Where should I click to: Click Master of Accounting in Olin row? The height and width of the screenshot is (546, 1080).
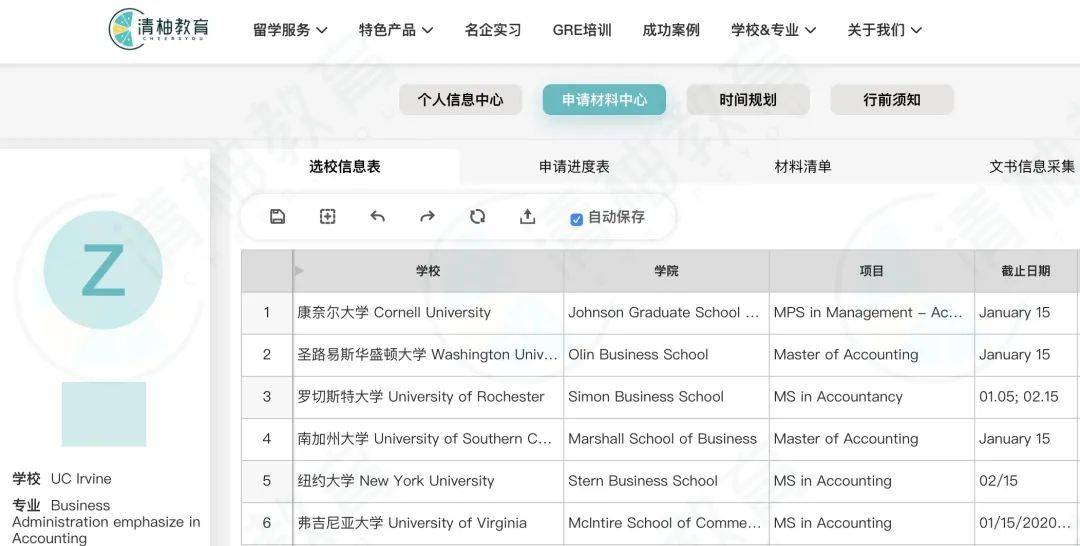[x=871, y=355]
